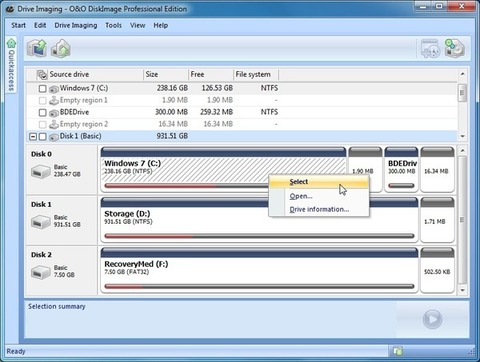
Task: Click the status bar green icon
Action: (x=398, y=351)
